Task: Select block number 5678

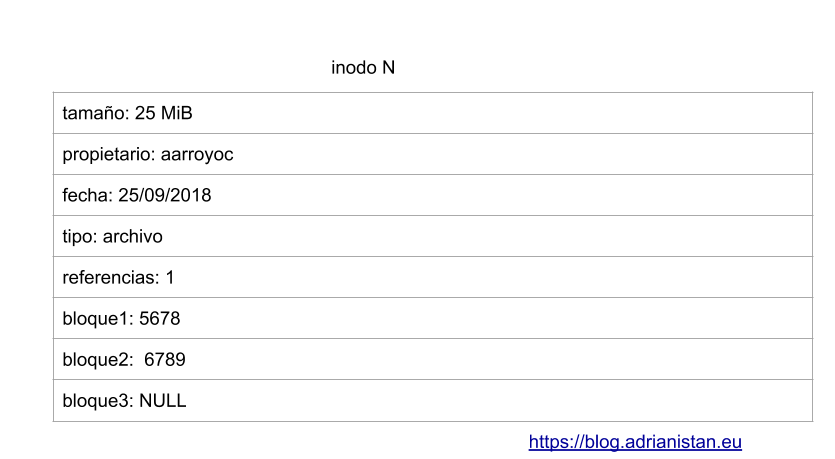Action: click(160, 319)
